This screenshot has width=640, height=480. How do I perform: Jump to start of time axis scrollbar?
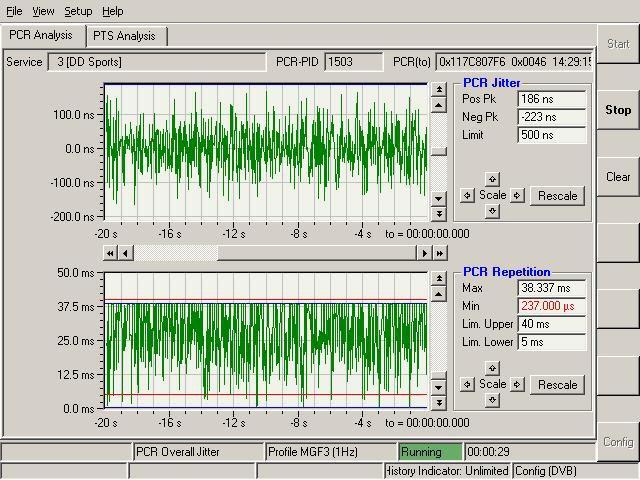[x=111, y=253]
